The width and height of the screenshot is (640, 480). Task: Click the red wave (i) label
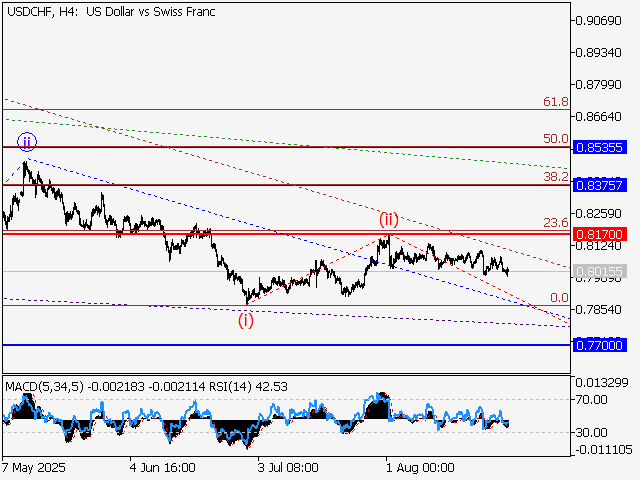(x=245, y=320)
